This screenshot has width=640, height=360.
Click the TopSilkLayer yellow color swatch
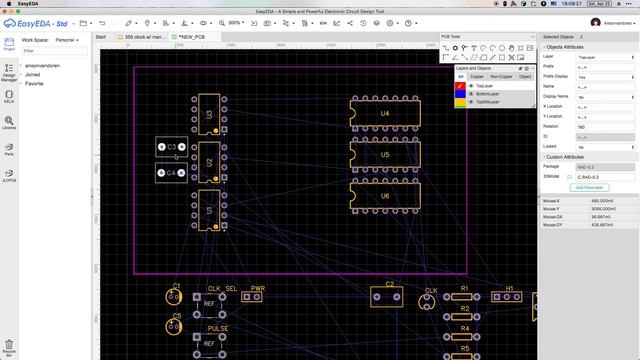[x=460, y=102]
